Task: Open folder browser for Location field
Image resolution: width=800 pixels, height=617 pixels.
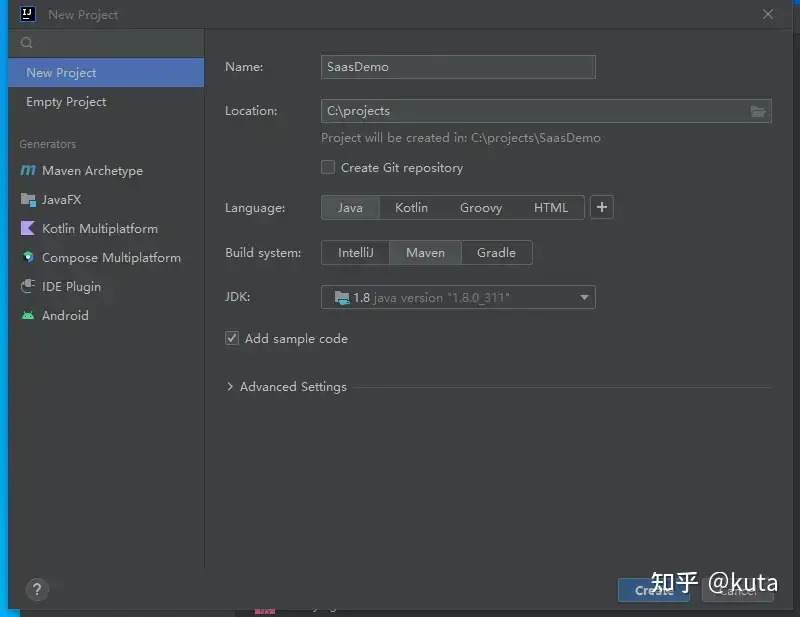Action: (758, 111)
